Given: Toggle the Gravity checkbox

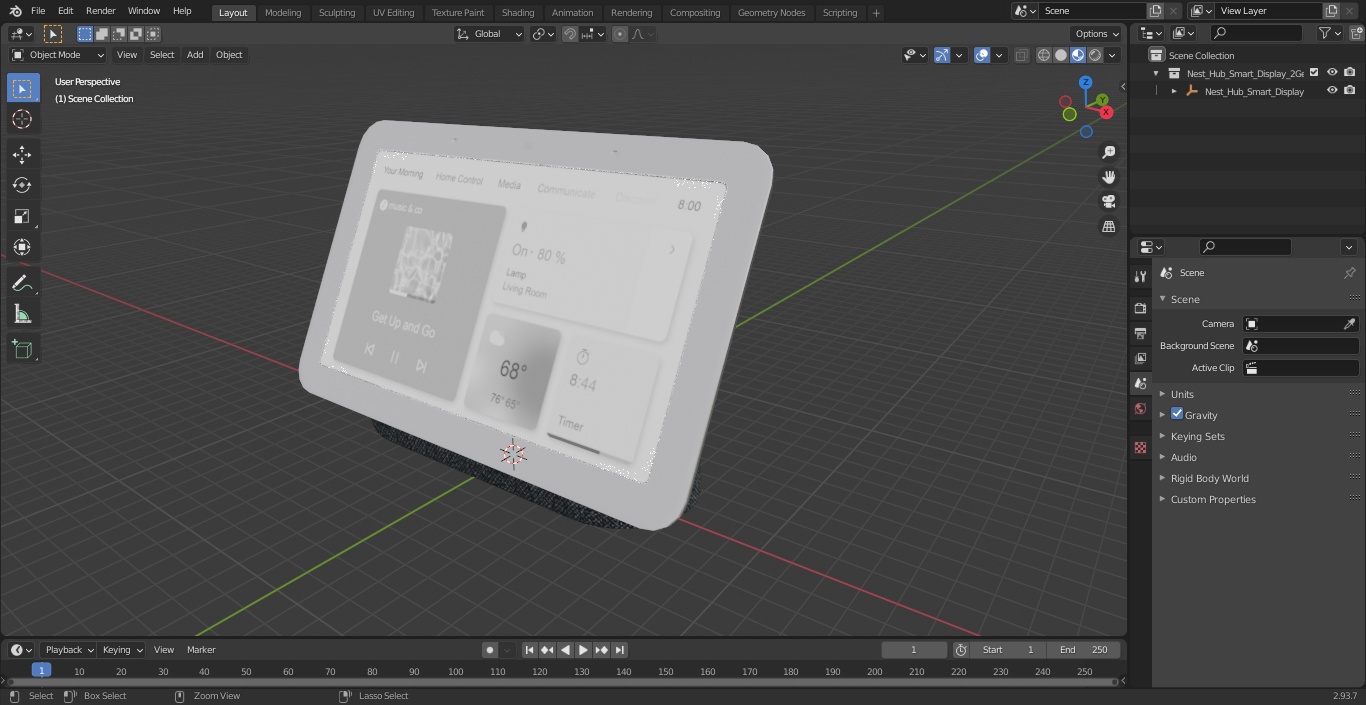Looking at the screenshot, I should (1177, 414).
